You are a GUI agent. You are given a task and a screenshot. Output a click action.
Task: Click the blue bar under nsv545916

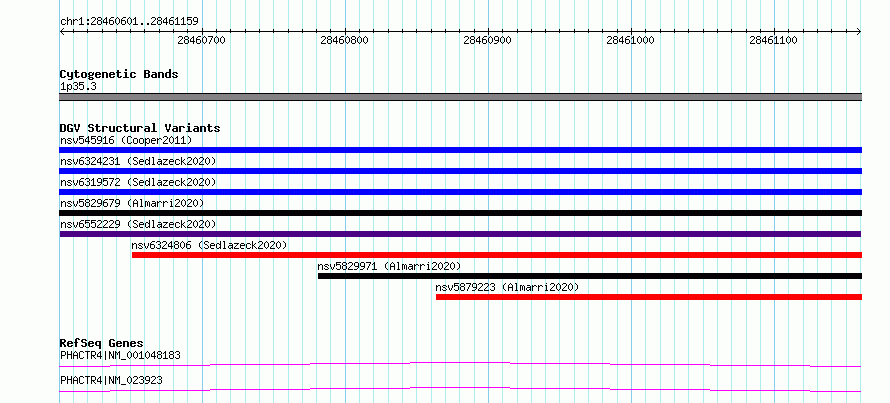pyautogui.click(x=461, y=150)
